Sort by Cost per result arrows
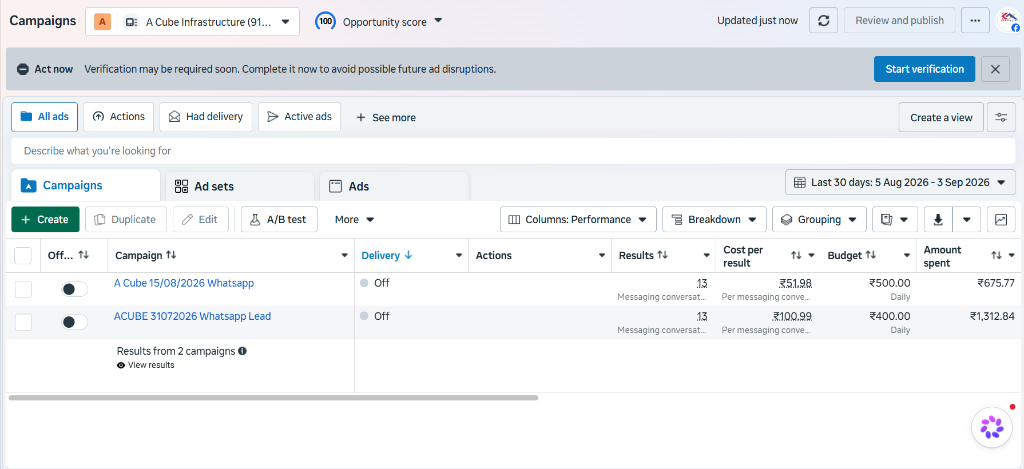Viewport: 1024px width, 469px height. pos(796,255)
